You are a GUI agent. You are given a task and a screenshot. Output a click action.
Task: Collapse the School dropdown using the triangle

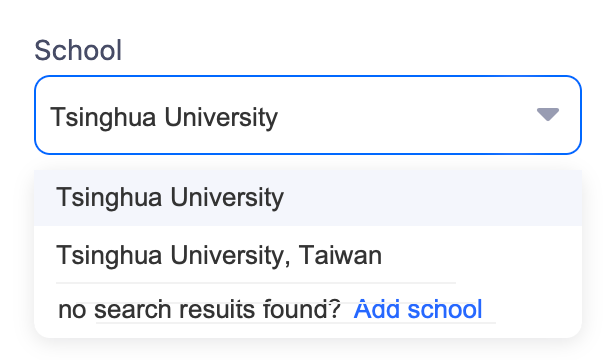click(547, 114)
